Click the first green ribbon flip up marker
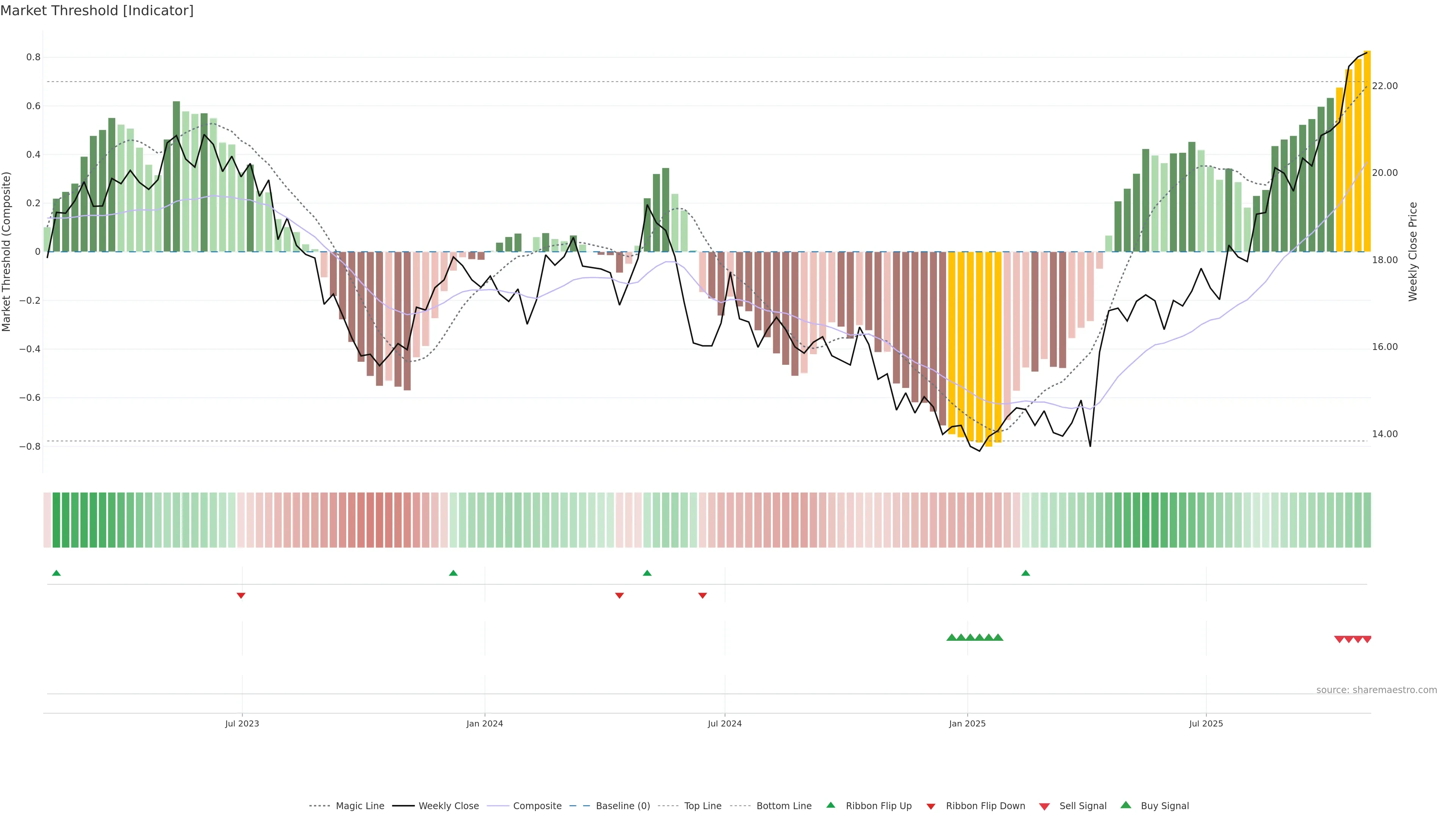Screen dimensions: 1456x819 [56, 573]
